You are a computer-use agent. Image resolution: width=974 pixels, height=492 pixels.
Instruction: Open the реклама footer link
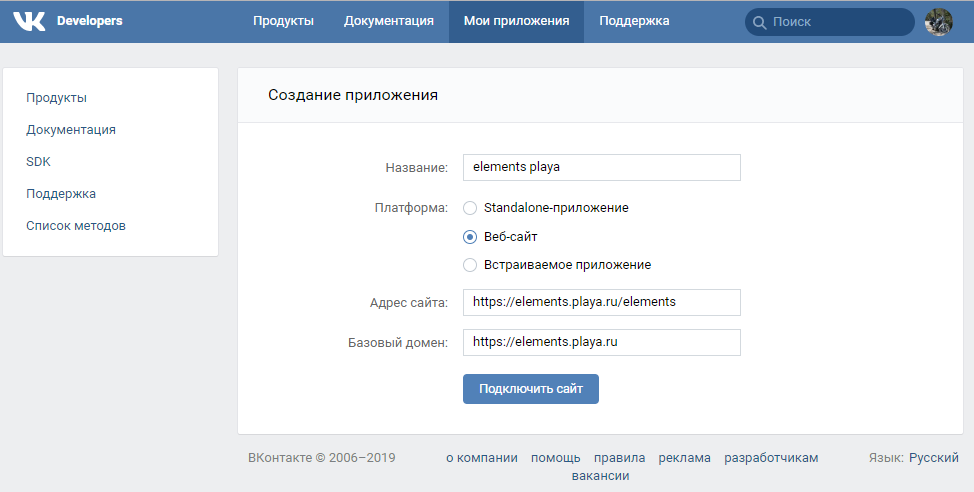[685, 458]
